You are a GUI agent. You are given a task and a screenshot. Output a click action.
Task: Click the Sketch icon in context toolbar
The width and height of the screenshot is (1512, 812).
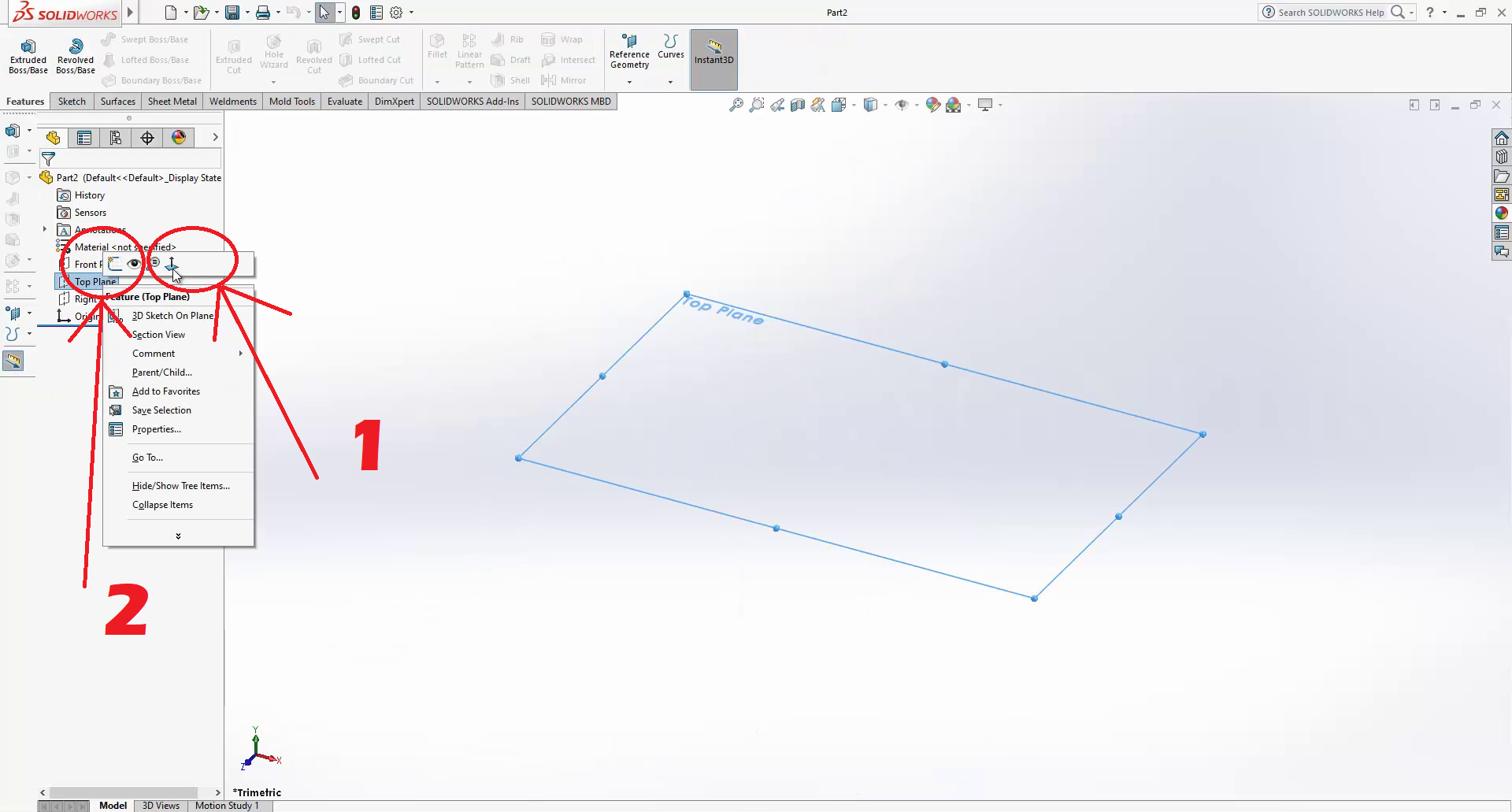coord(116,263)
